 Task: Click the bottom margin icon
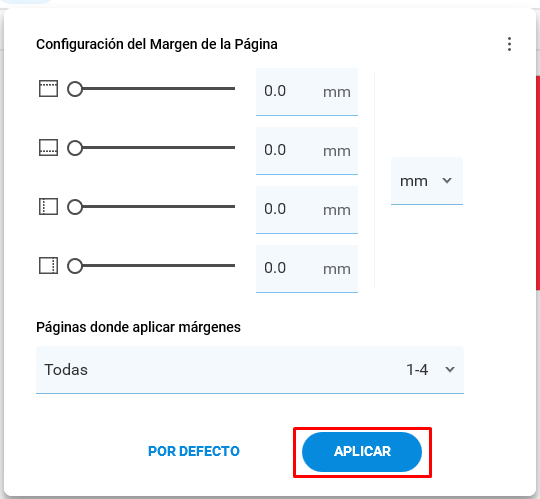(x=48, y=148)
